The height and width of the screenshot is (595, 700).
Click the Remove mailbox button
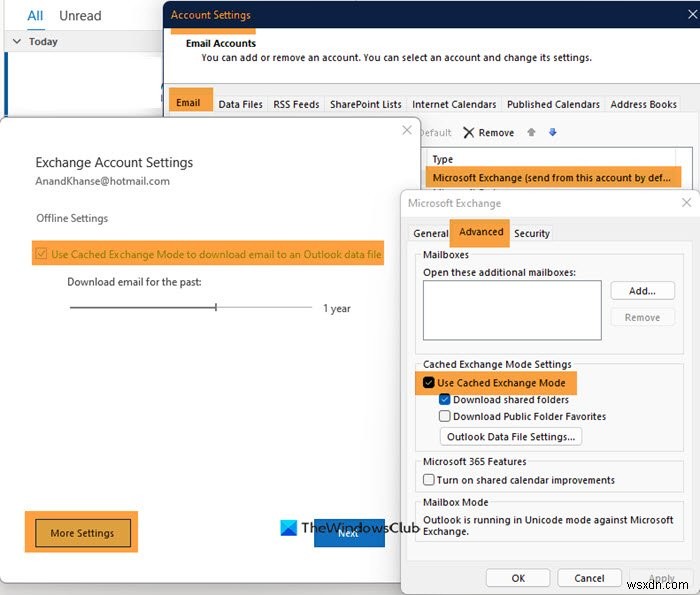(x=642, y=317)
